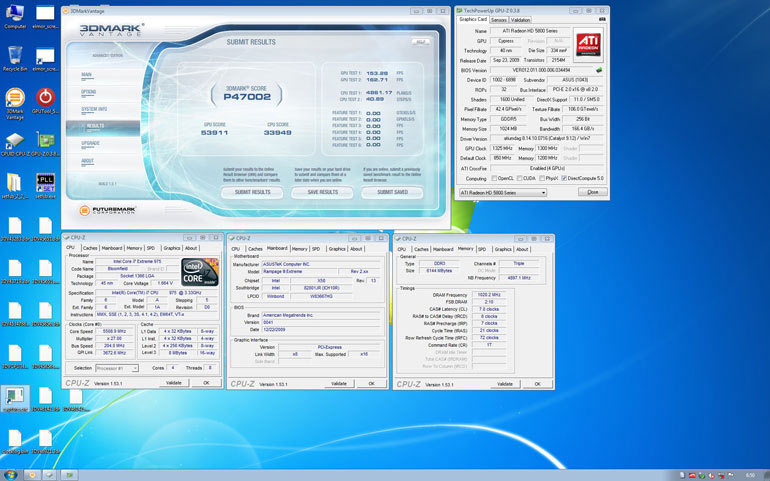Click the 3DMarkVantage title bar app icon
The image size is (770, 481).
[66, 11]
